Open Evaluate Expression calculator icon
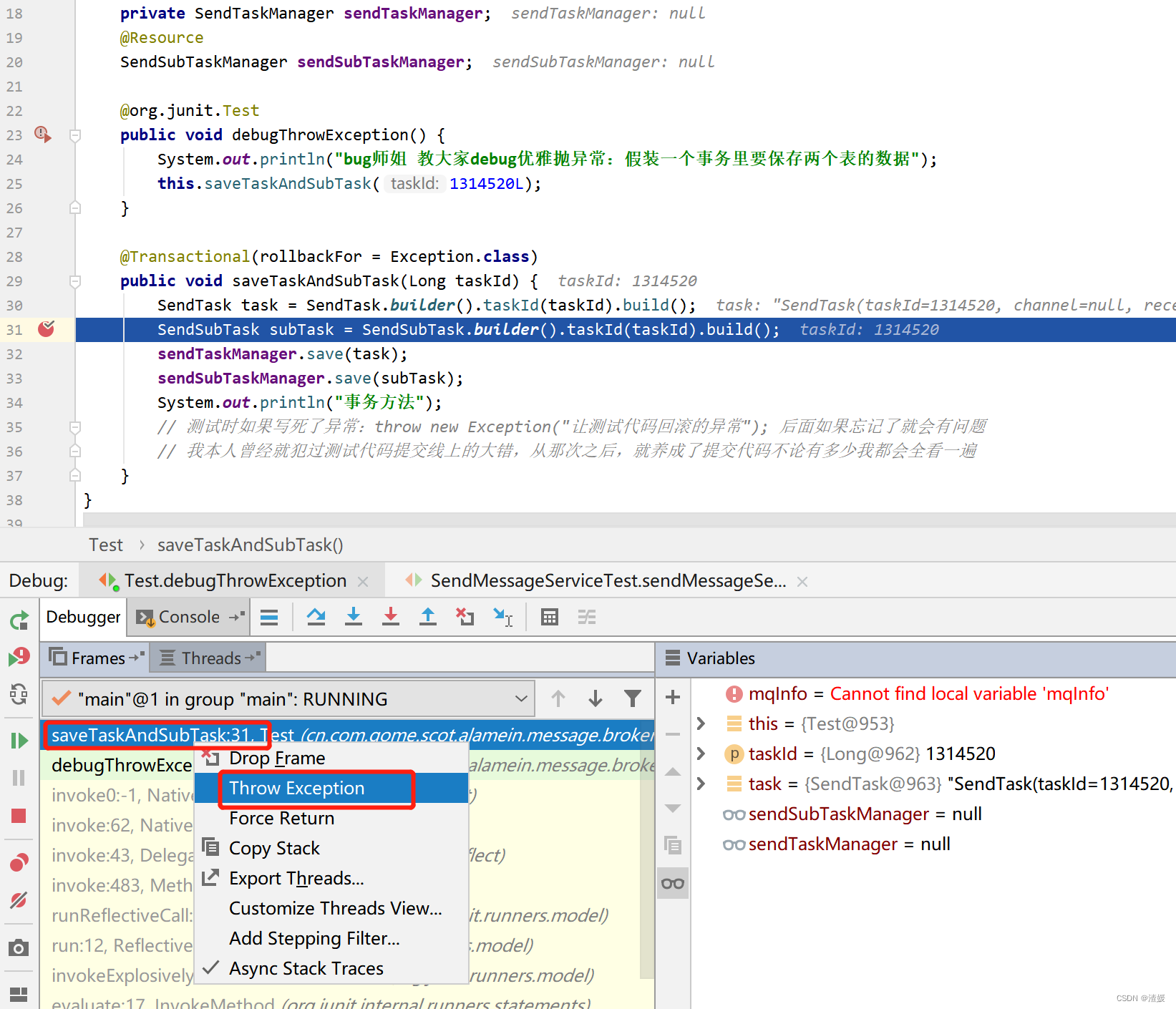 coord(549,616)
